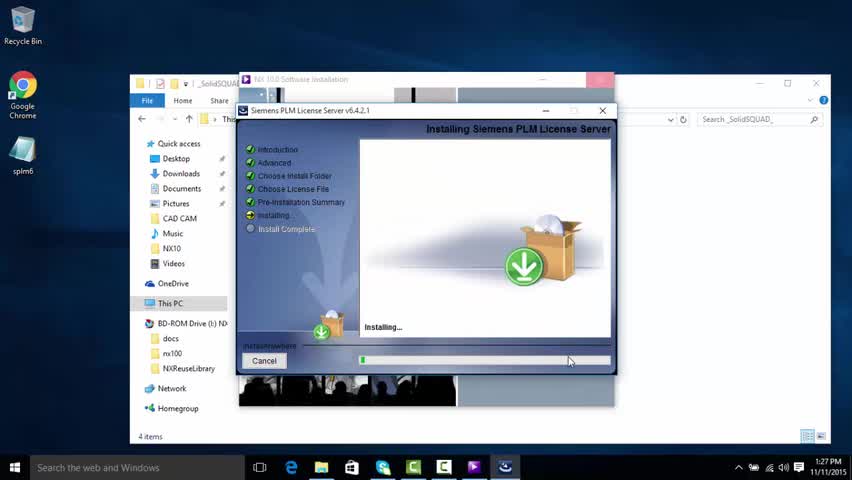The height and width of the screenshot is (480, 852).
Task: Expand the Explorer ribbon chevron
Action: (x=810, y=100)
